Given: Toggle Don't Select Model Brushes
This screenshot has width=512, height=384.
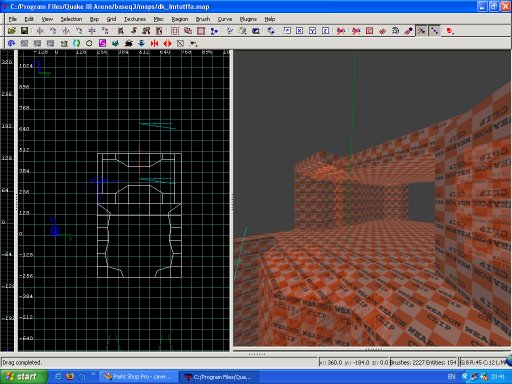Looking at the screenshot, I should click(x=340, y=31).
